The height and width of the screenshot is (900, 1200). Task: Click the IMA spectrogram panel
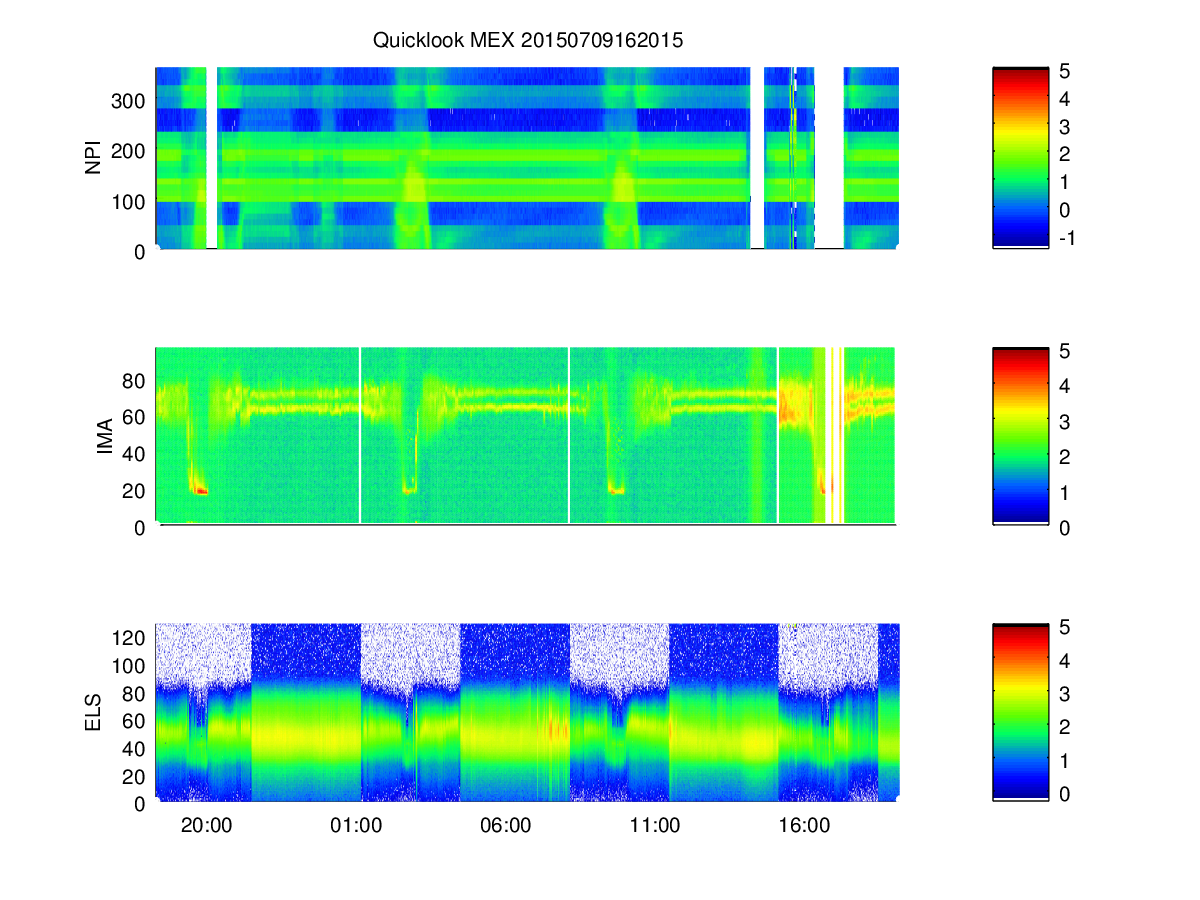(526, 435)
